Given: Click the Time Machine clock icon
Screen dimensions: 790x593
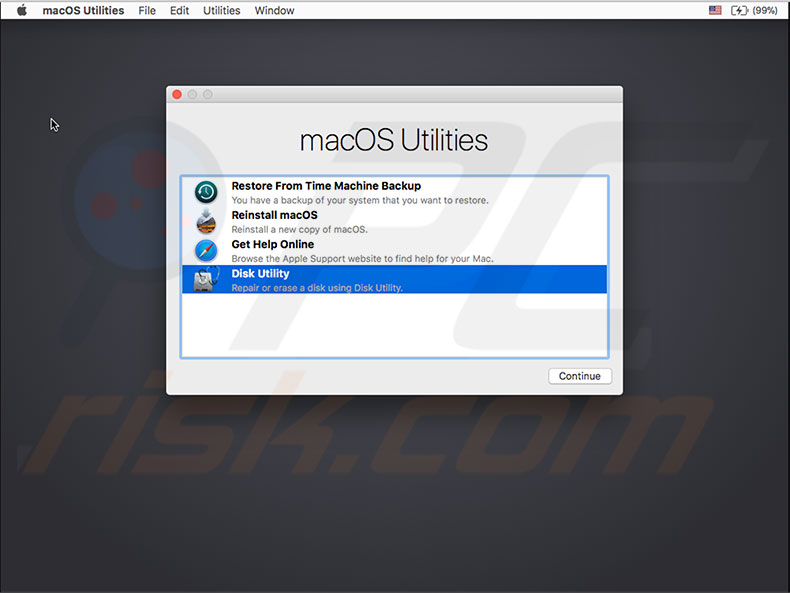Looking at the screenshot, I should [x=206, y=192].
